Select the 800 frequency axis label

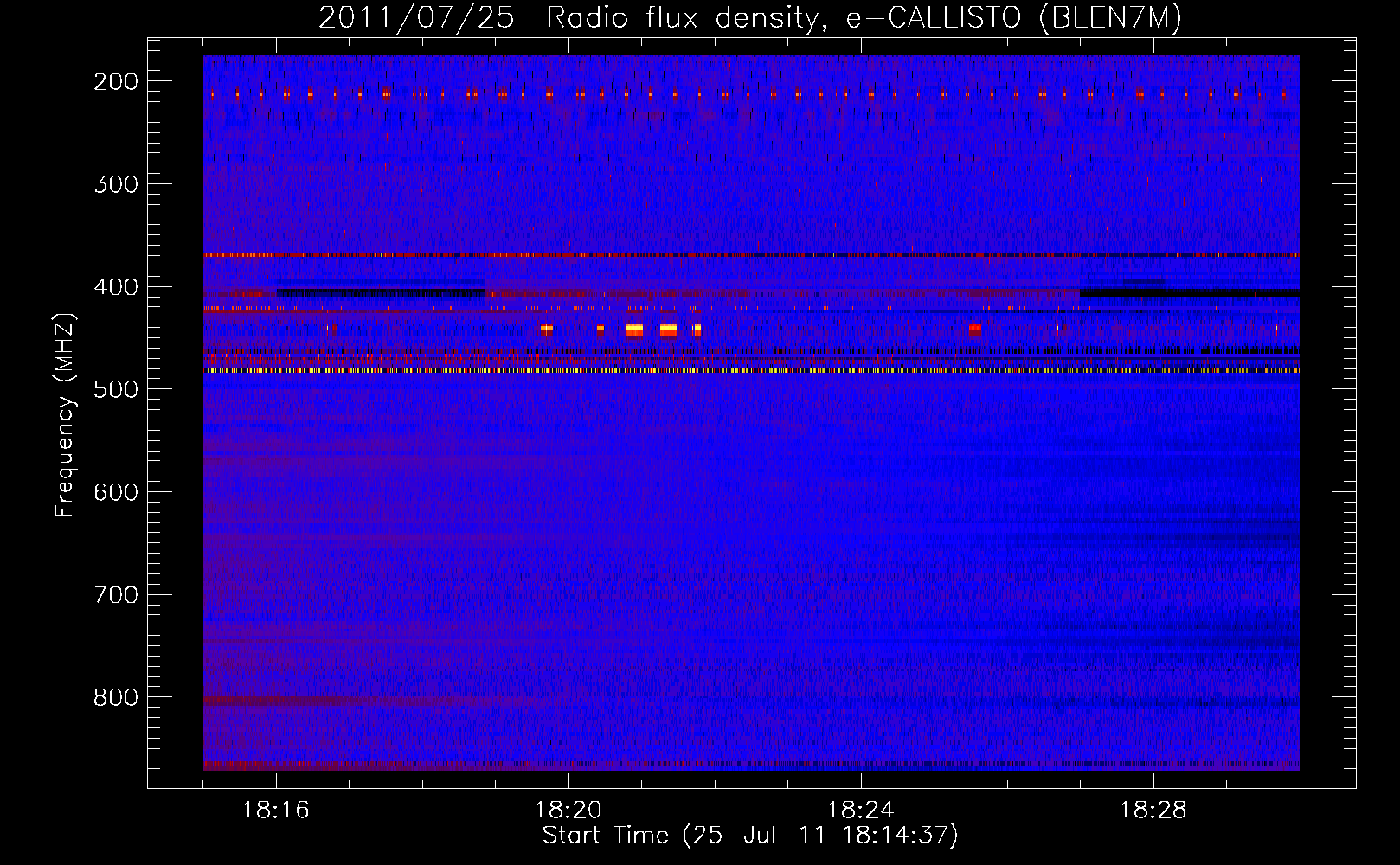(x=115, y=697)
